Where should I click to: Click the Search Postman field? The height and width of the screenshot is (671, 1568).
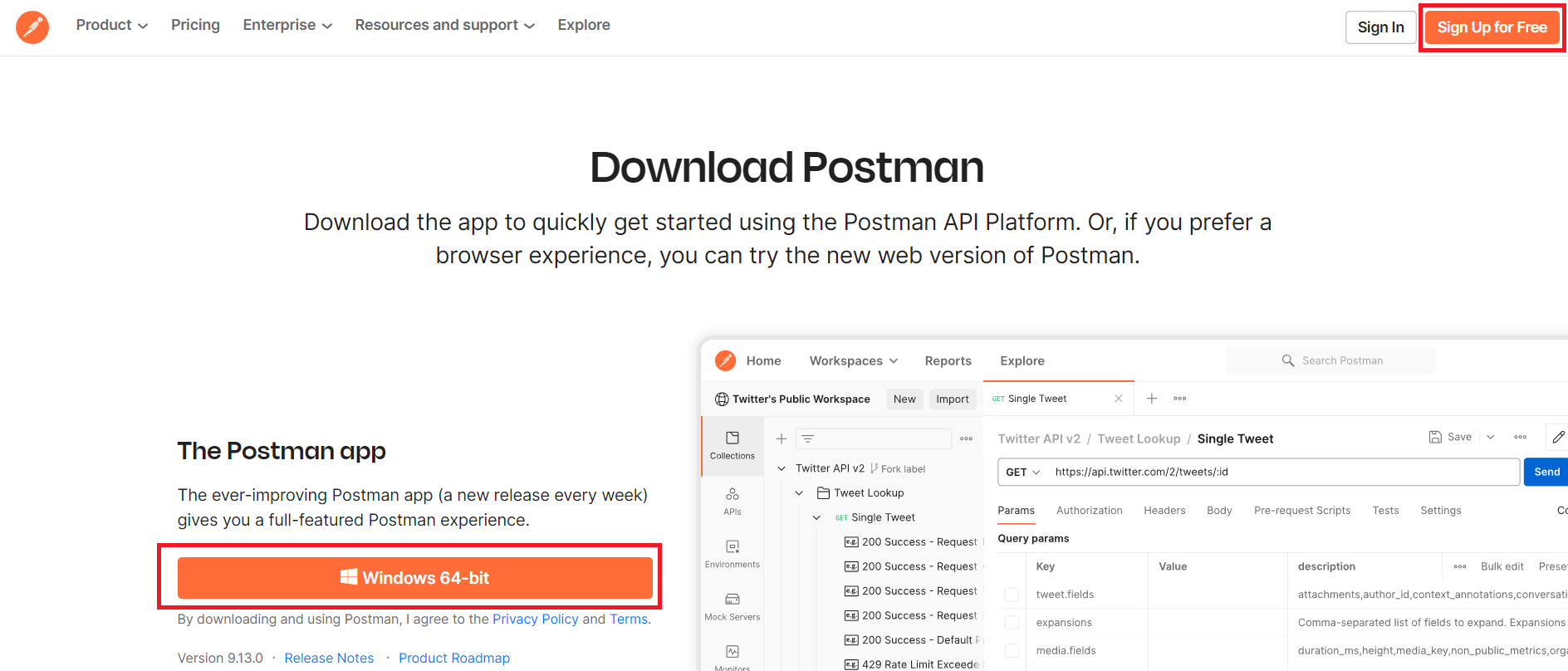coord(1331,360)
